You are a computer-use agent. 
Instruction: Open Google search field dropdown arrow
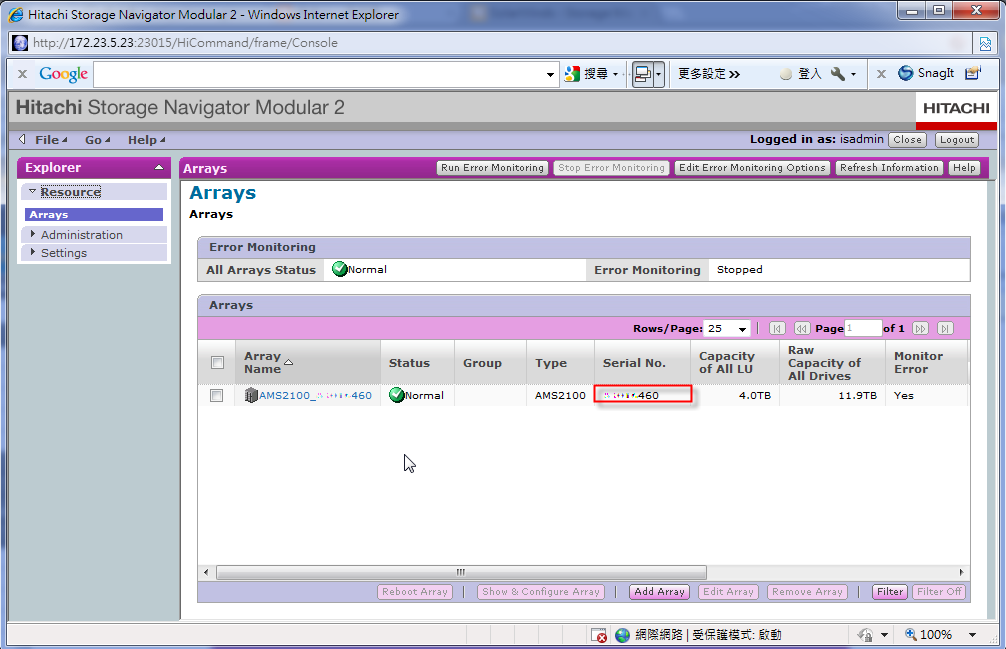pos(550,75)
